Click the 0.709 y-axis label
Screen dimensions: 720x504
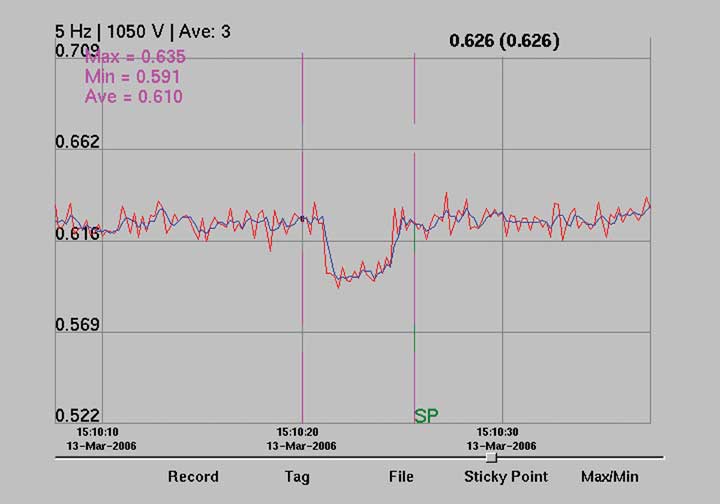tap(77, 50)
